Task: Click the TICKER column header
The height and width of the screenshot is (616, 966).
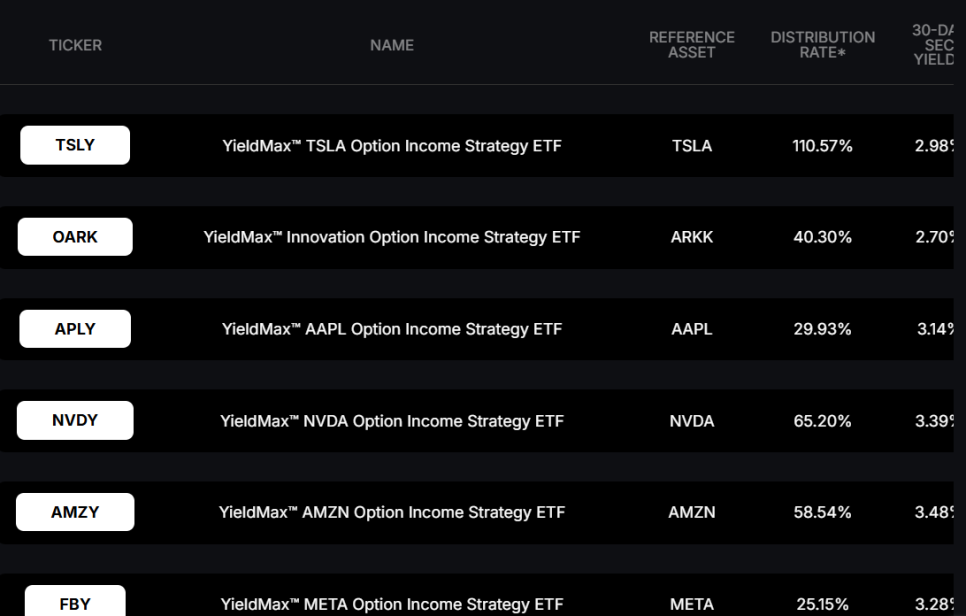Action: tap(75, 45)
